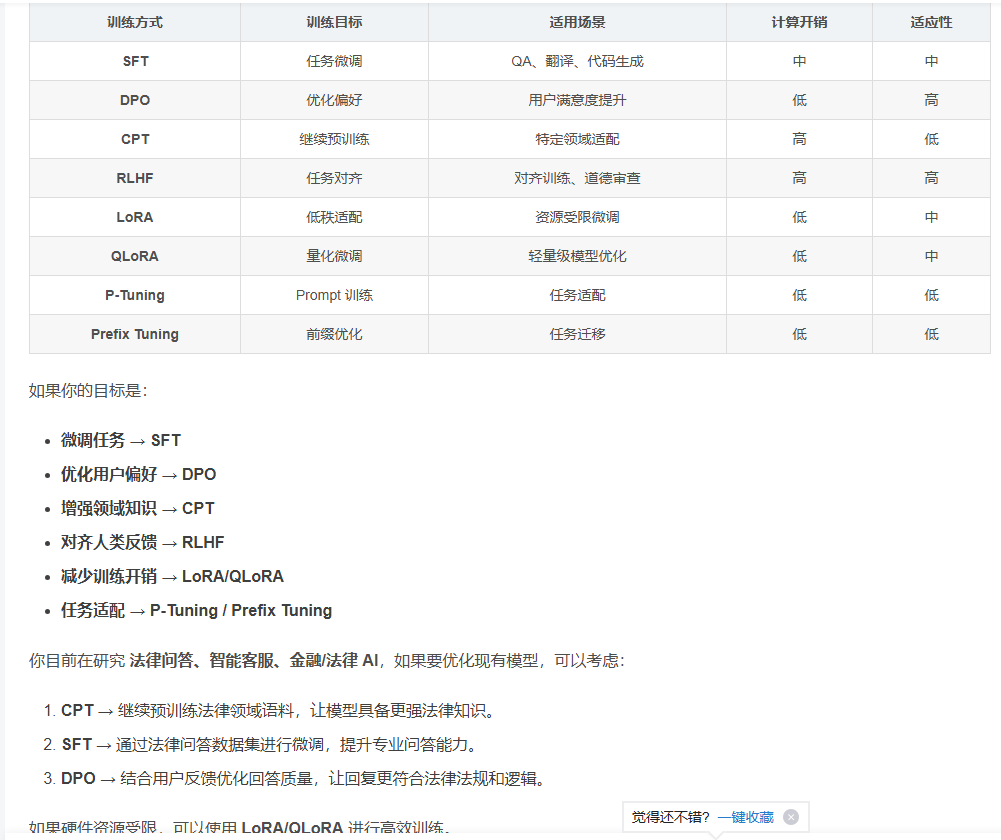Viewport: 1001px width, 840px height.
Task: Click the 用户满意度提升 cell
Action: (577, 100)
